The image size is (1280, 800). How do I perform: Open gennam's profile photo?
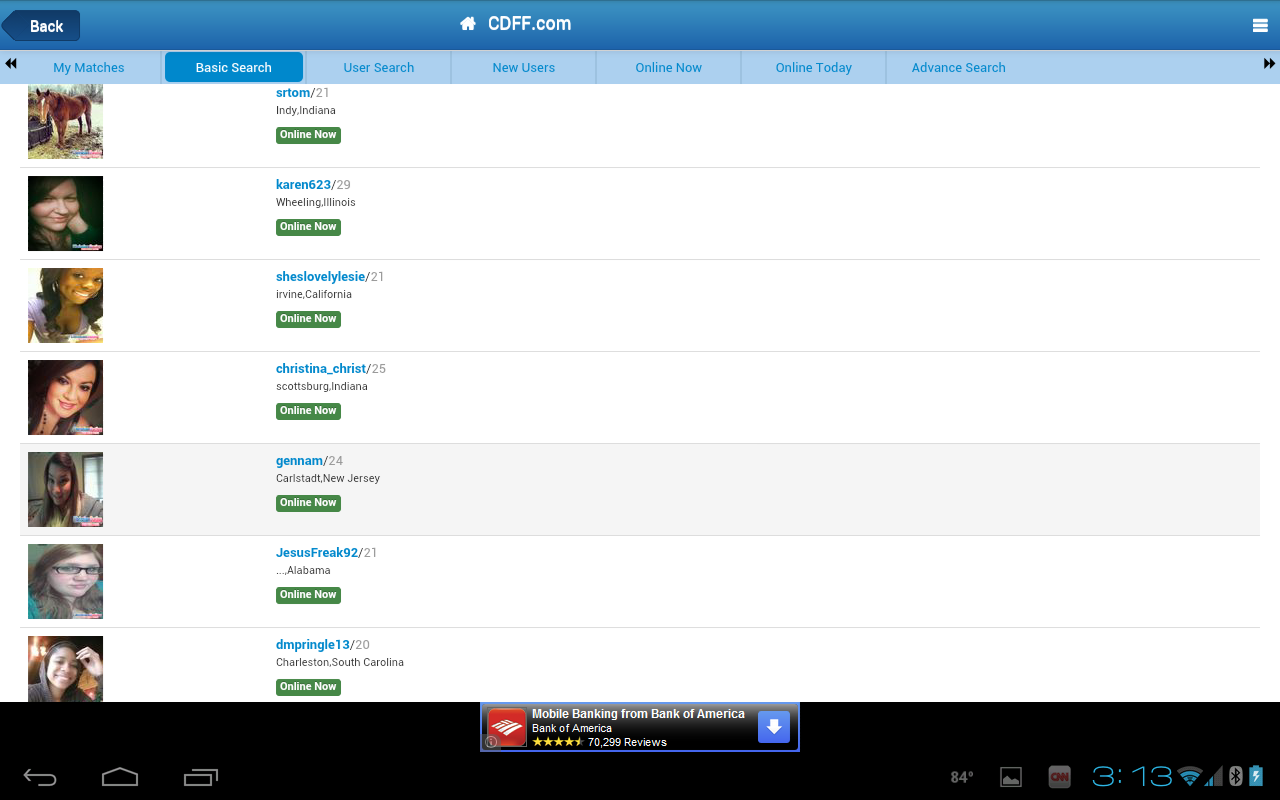(65, 489)
